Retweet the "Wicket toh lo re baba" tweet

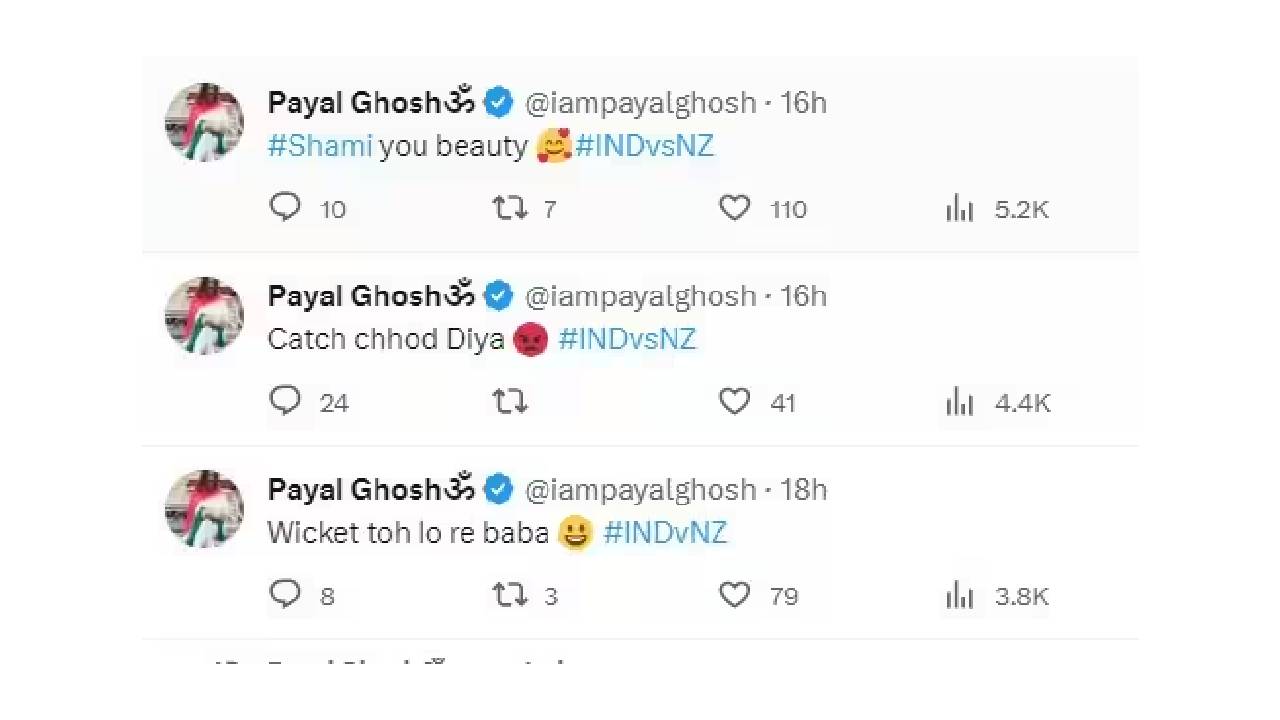tap(510, 595)
